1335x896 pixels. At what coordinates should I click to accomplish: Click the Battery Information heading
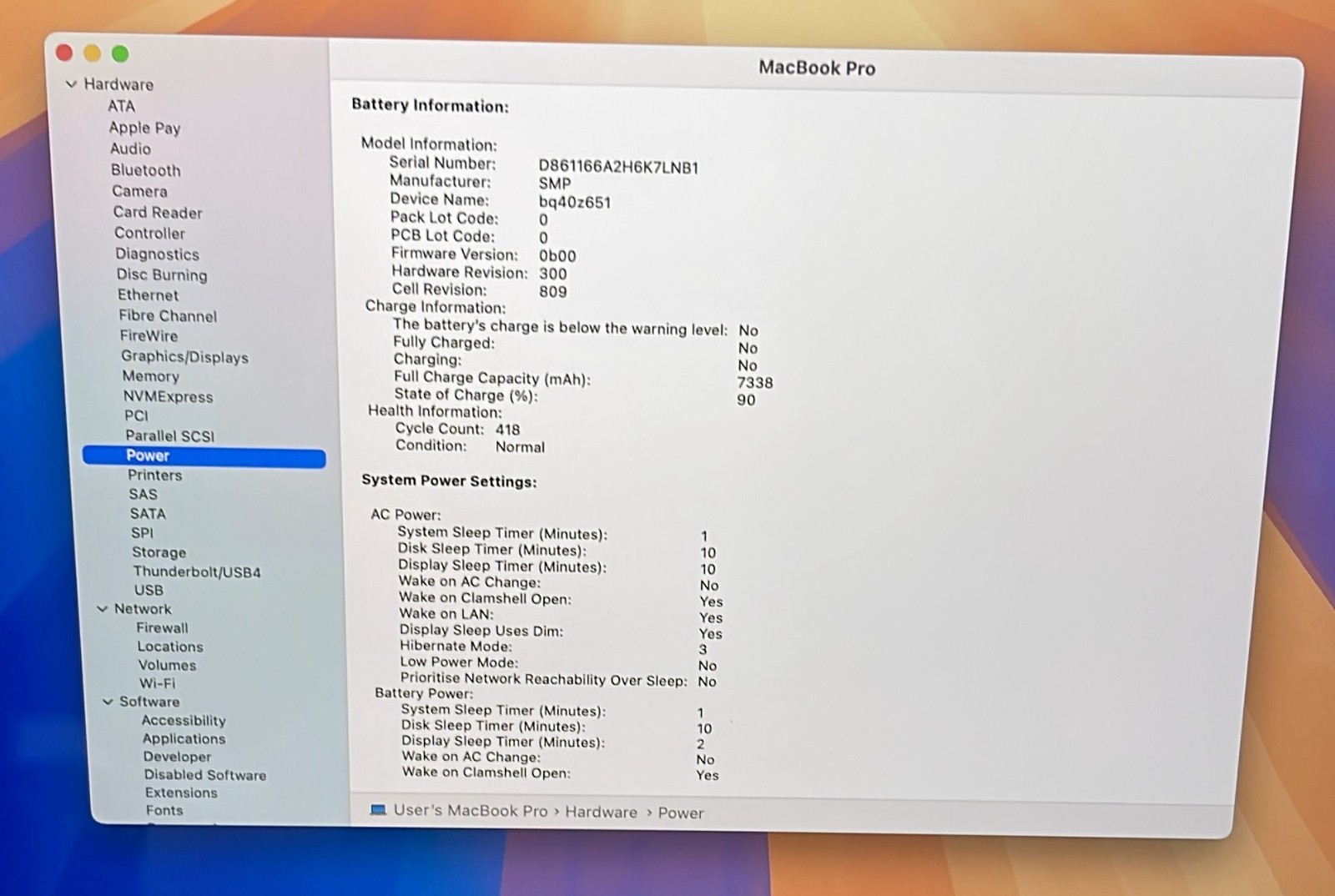430,106
